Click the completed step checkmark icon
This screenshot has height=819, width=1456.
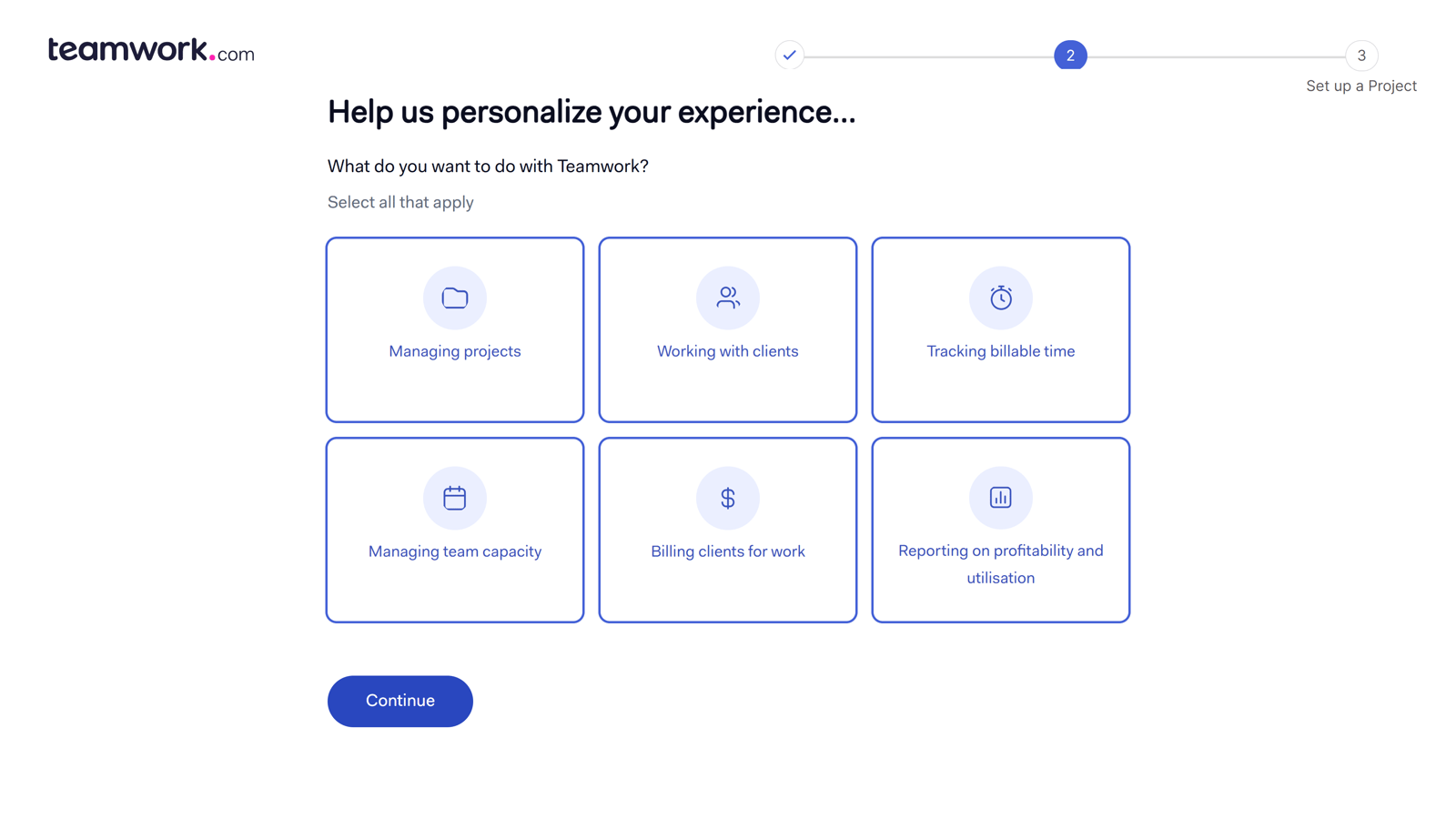[x=790, y=56]
